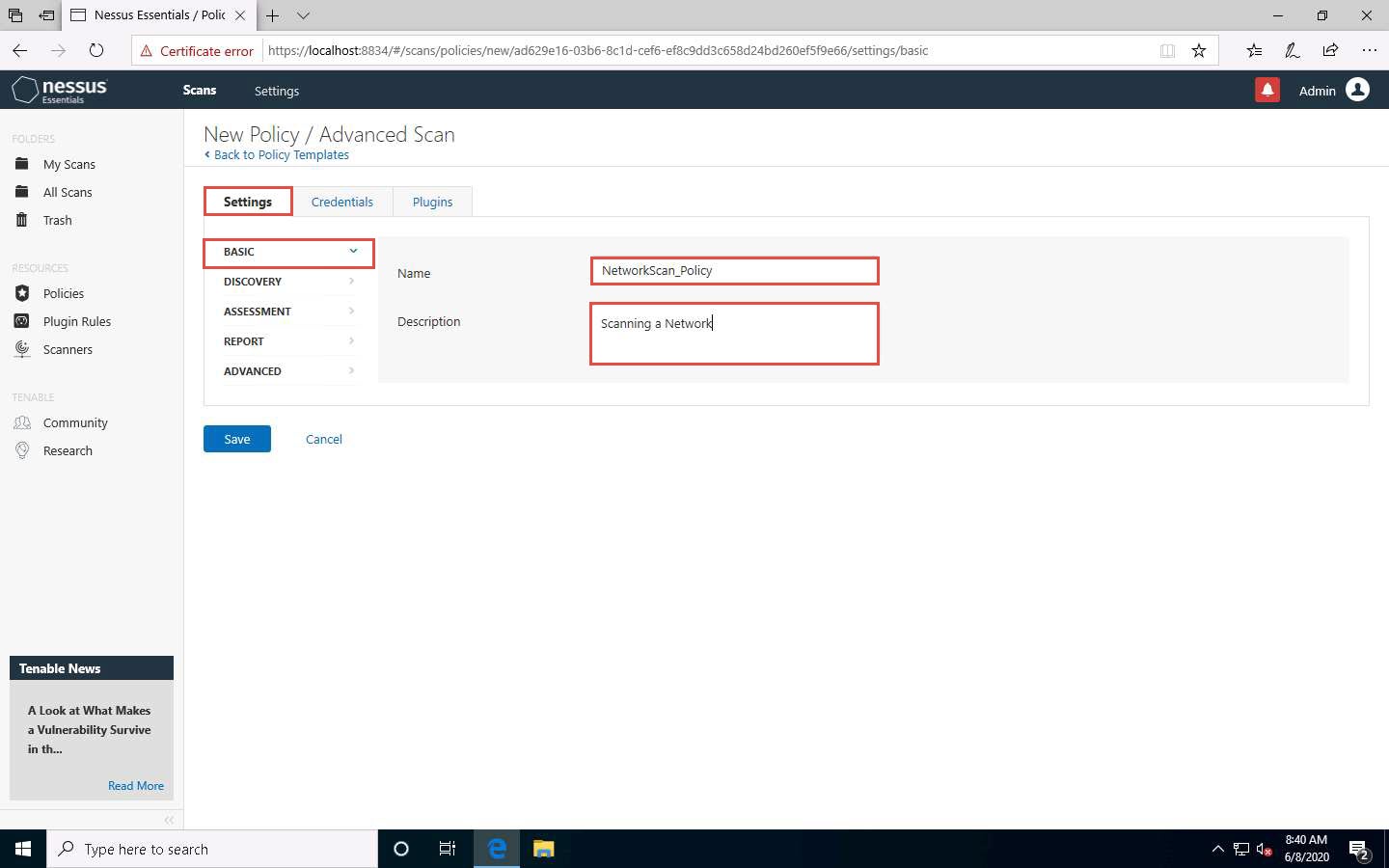Open Windows Start menu
Viewport: 1389px width, 868px height.
pos(23,849)
